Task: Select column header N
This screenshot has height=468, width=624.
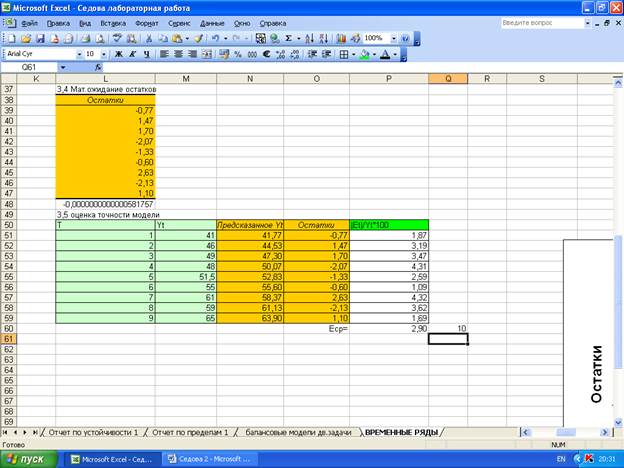Action: tap(250, 79)
